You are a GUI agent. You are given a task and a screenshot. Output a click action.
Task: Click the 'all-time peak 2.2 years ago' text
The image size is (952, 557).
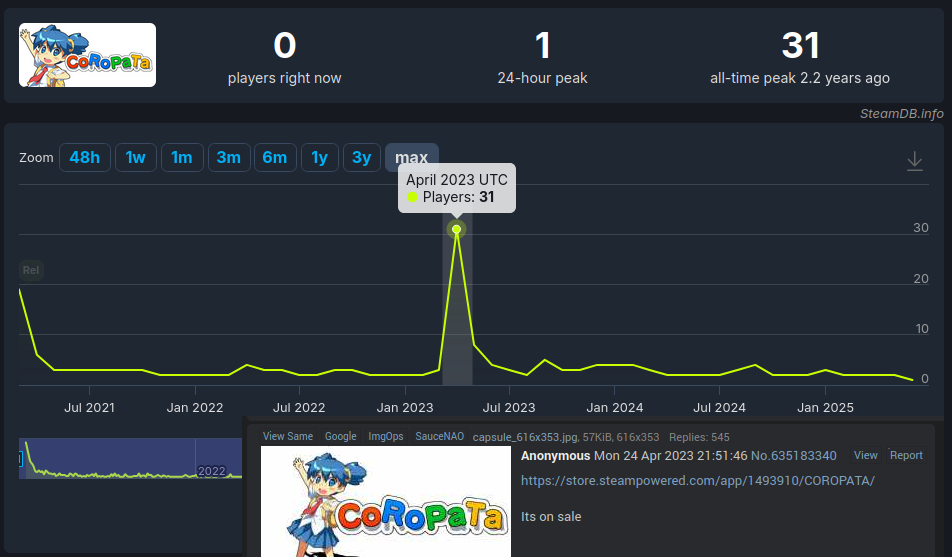tap(800, 78)
